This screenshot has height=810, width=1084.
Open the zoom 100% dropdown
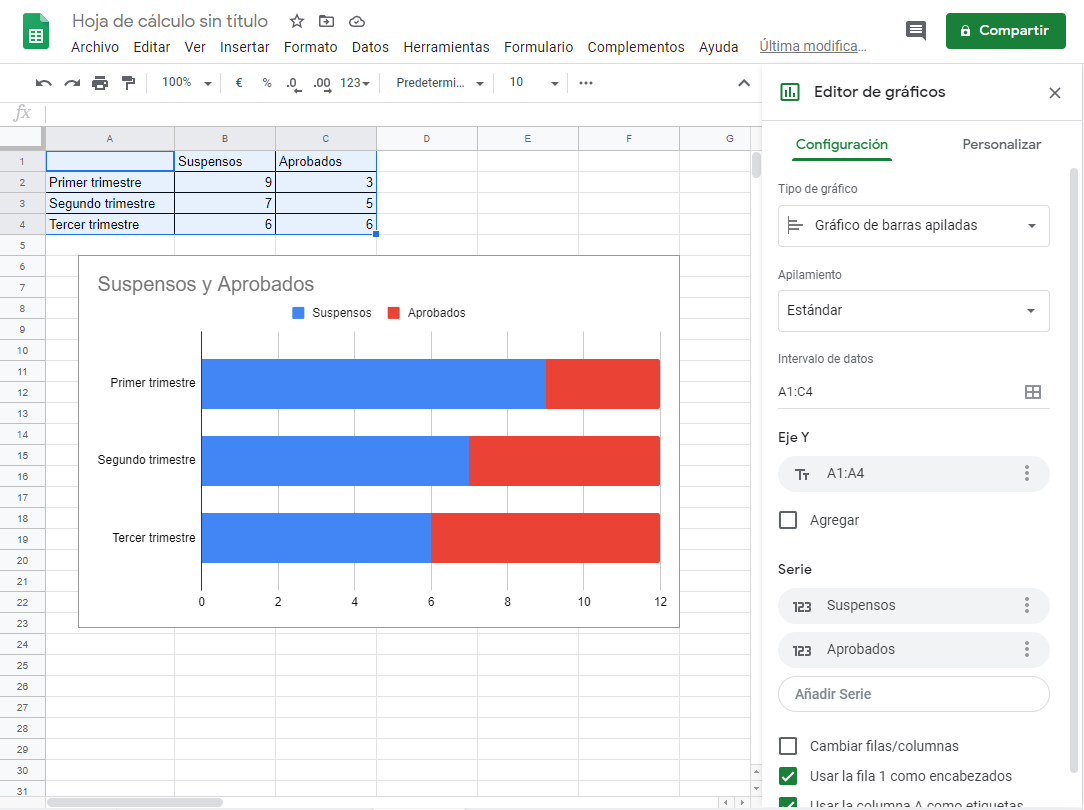187,83
